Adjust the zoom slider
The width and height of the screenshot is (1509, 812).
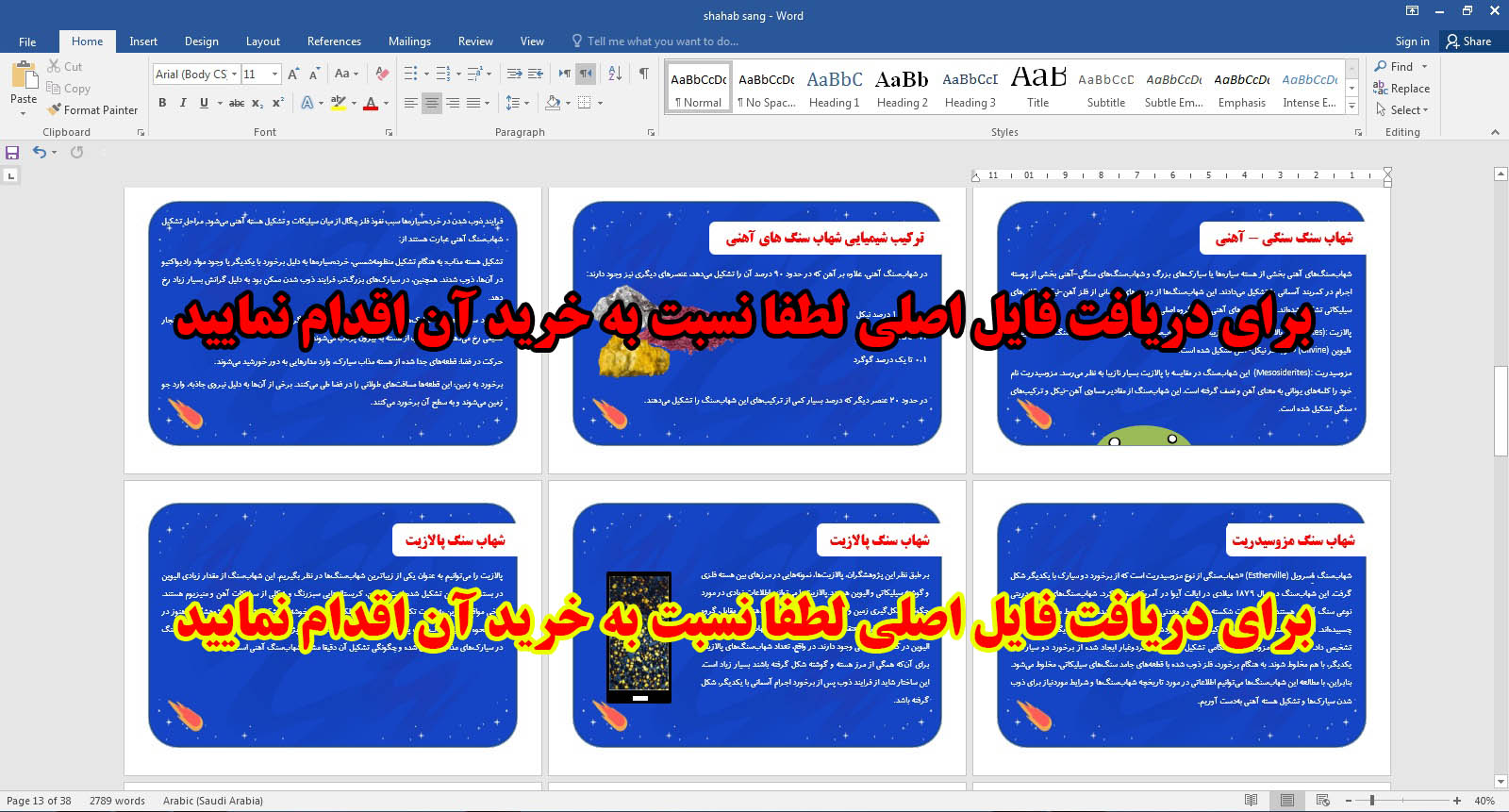coord(1372,801)
